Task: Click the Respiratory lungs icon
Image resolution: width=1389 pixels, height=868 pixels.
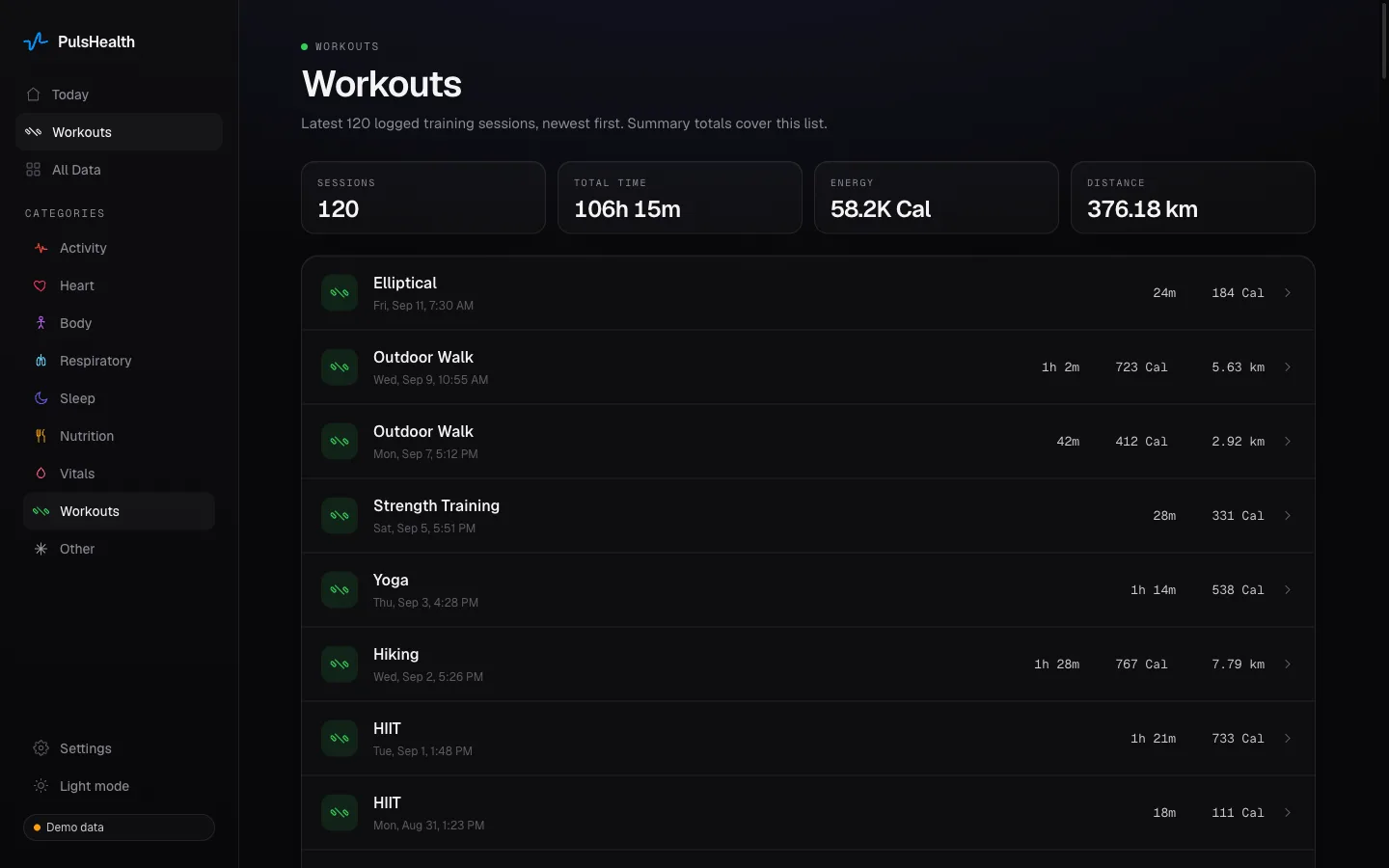Action: tap(41, 361)
